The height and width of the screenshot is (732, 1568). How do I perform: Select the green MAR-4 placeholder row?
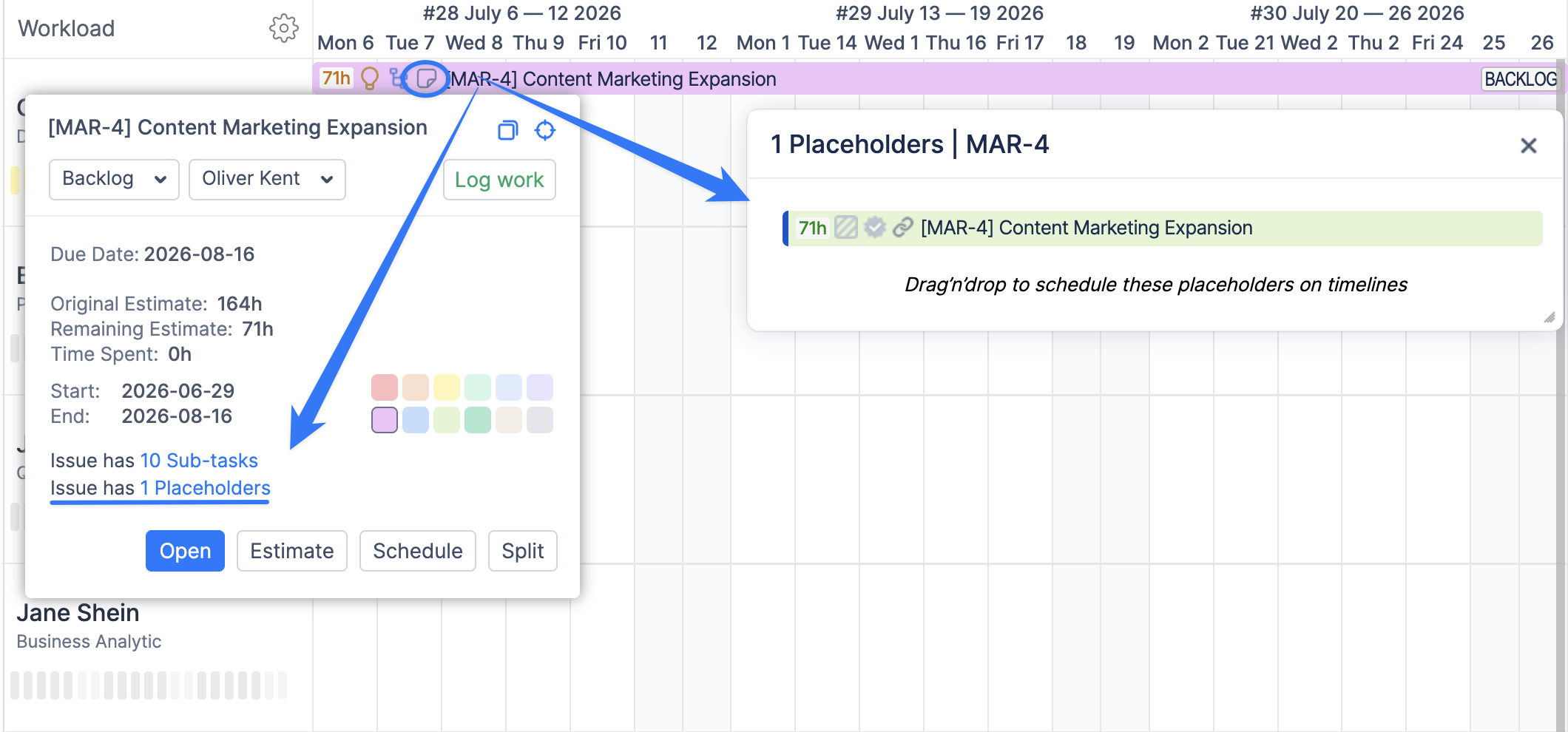1163,228
